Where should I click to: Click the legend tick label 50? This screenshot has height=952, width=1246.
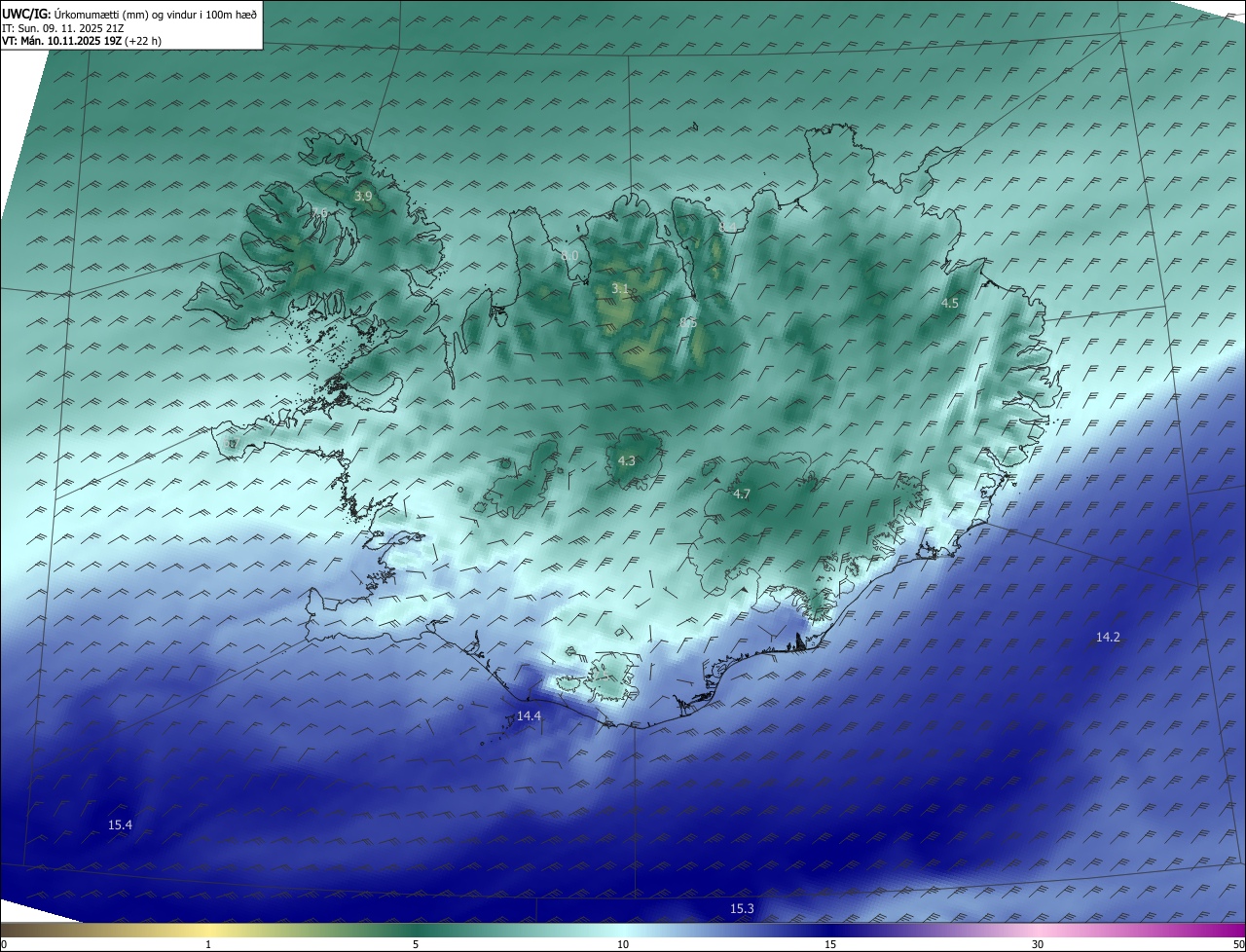click(1238, 944)
